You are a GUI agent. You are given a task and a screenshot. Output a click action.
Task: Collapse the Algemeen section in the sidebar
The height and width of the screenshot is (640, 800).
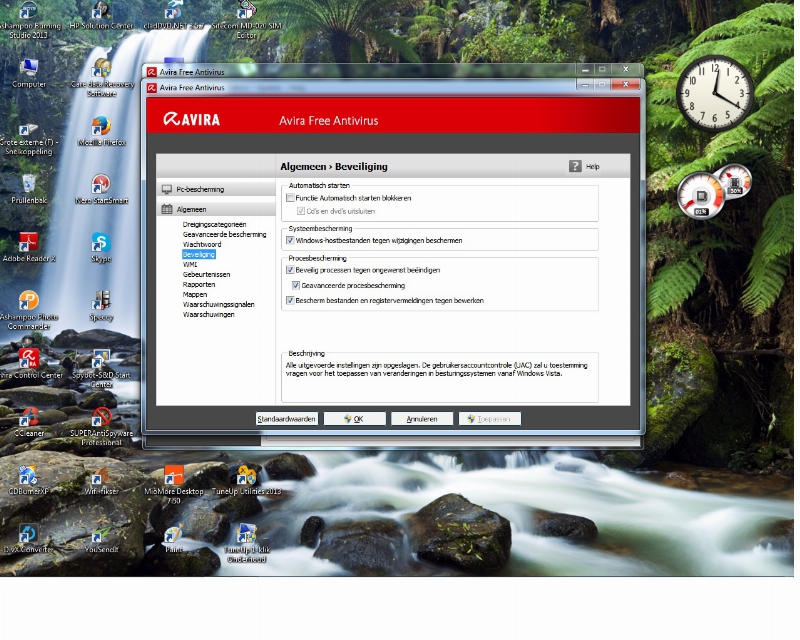[x=216, y=209]
